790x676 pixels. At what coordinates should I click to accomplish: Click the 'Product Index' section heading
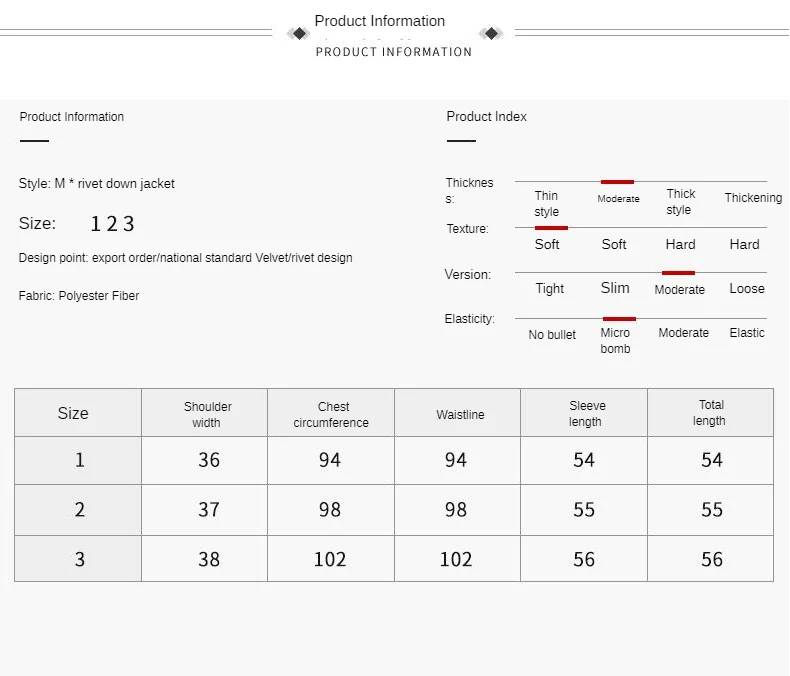point(486,116)
